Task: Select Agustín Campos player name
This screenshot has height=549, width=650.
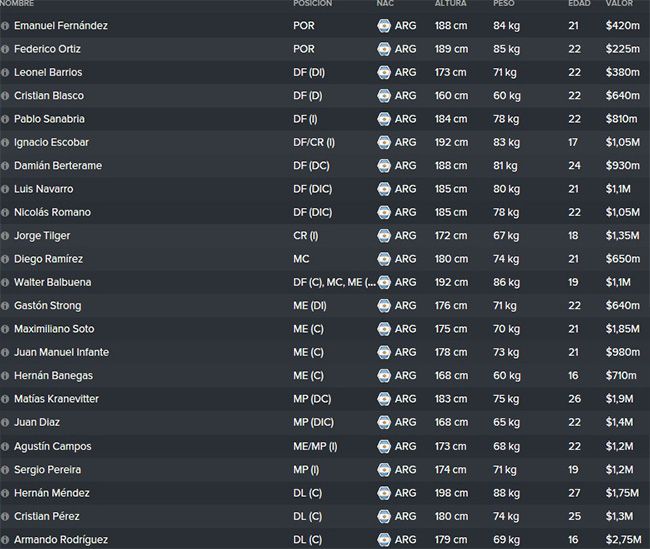Action: click(x=53, y=447)
